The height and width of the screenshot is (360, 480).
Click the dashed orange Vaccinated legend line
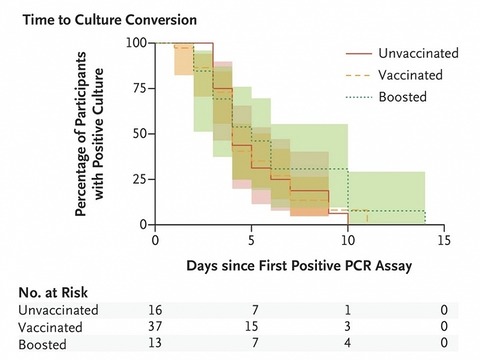tap(358, 76)
